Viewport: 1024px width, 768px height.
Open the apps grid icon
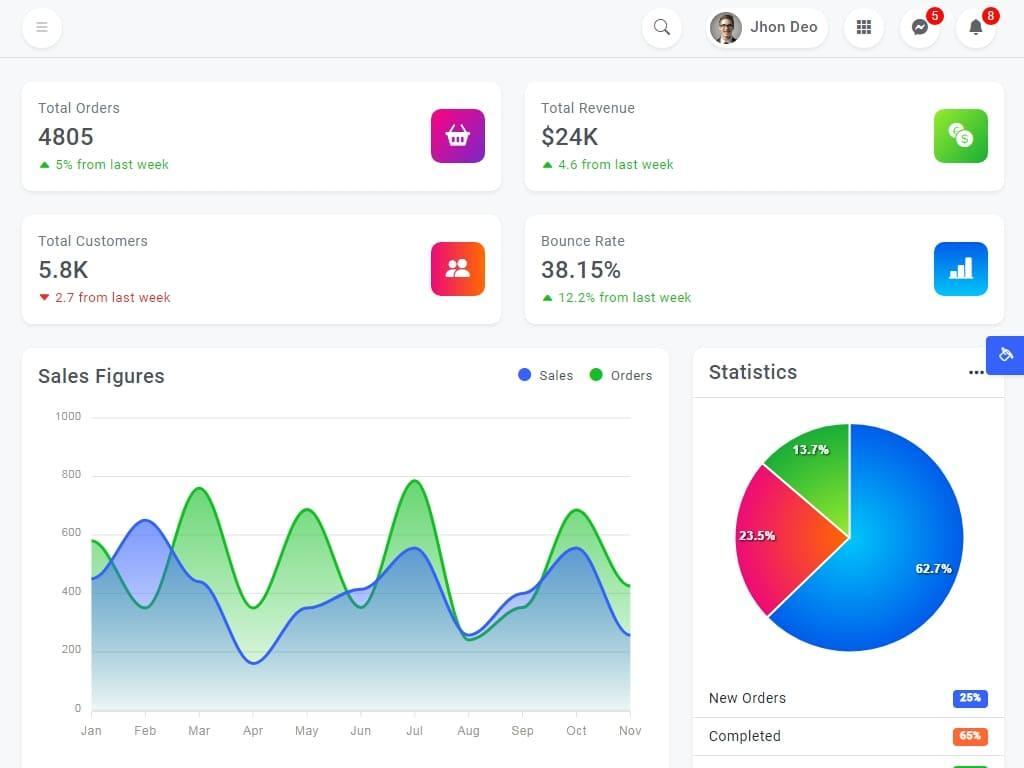863,27
